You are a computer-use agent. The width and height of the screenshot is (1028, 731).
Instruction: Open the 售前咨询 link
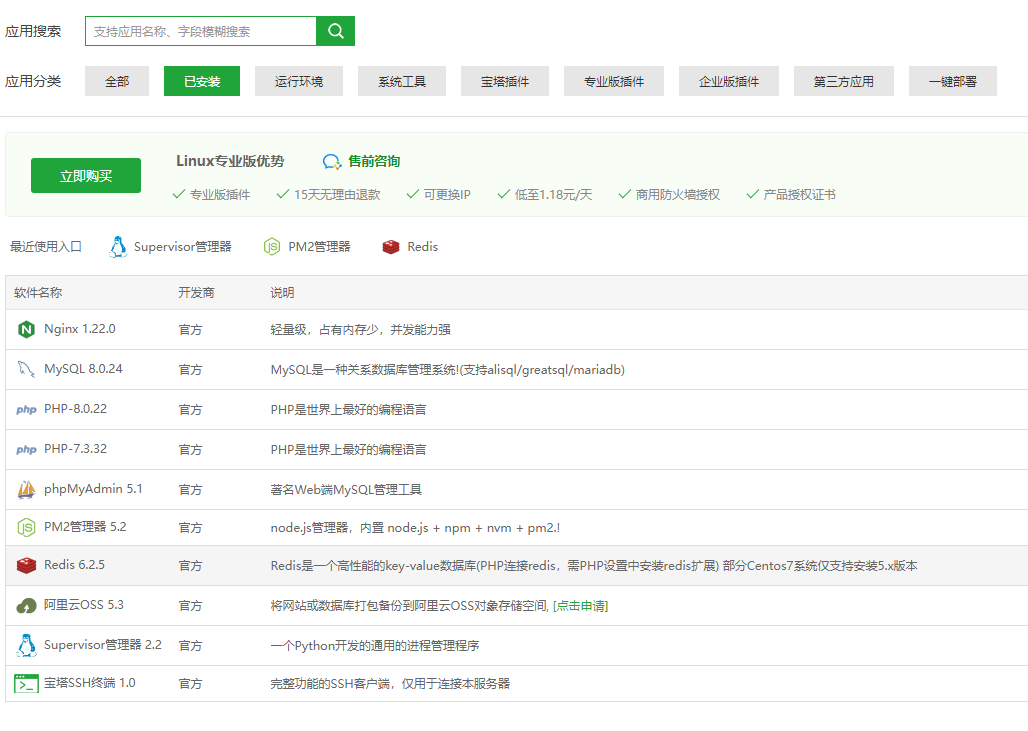pos(374,161)
